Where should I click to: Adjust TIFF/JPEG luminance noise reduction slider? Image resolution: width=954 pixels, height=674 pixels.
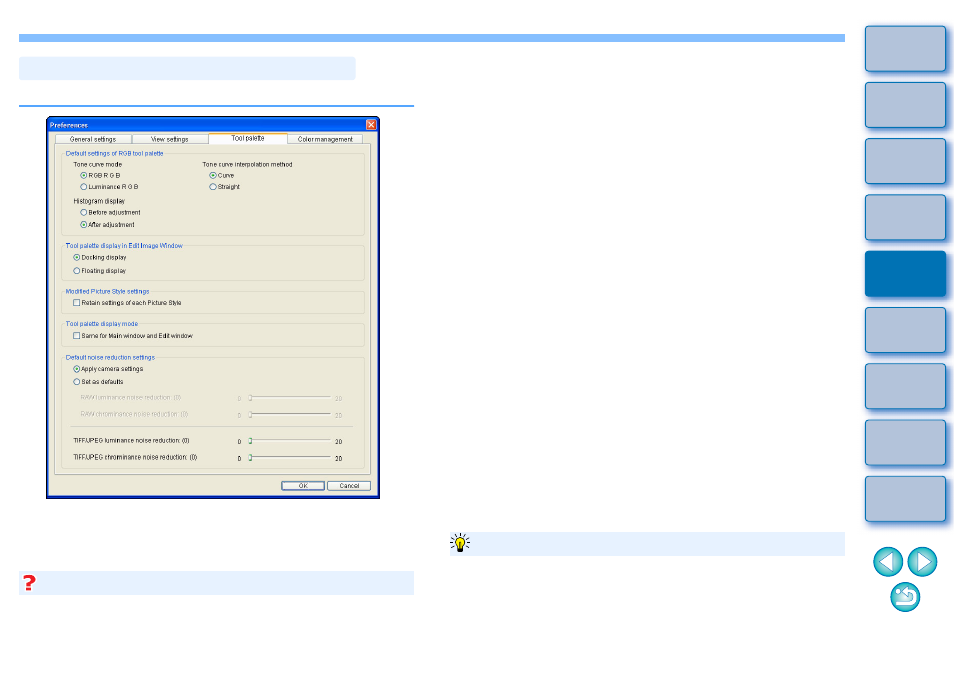tap(290, 440)
